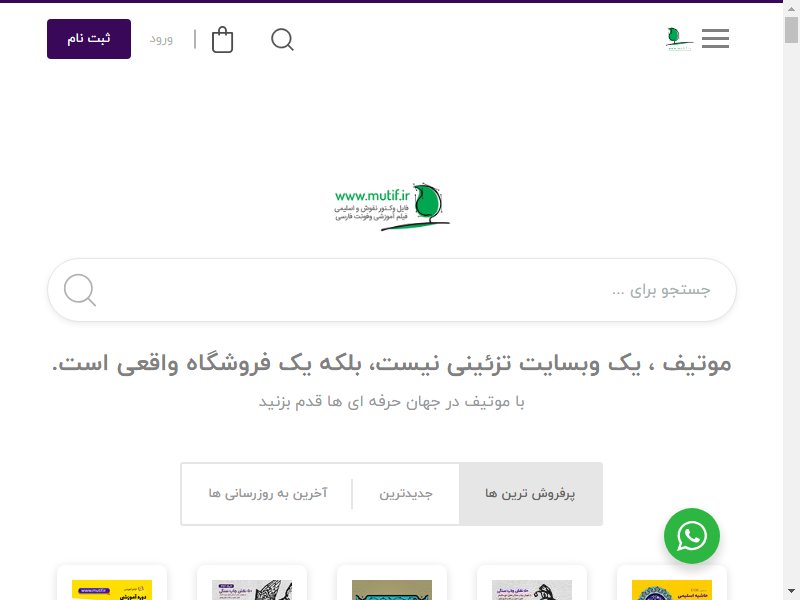Screen dimensions: 800x600
Task: Focus the جستجو برای search field
Action: tap(392, 290)
